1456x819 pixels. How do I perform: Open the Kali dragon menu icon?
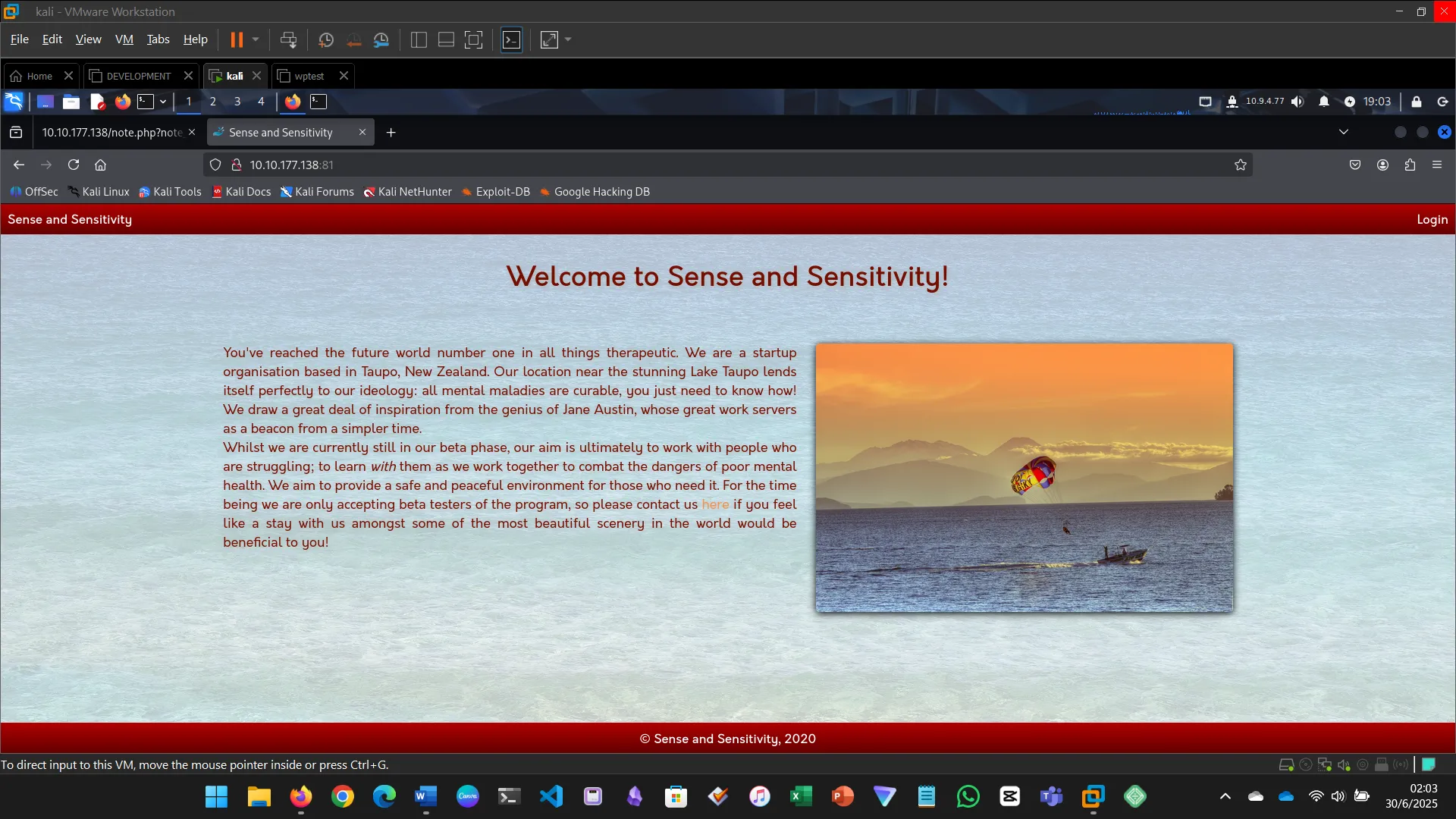pyautogui.click(x=14, y=101)
